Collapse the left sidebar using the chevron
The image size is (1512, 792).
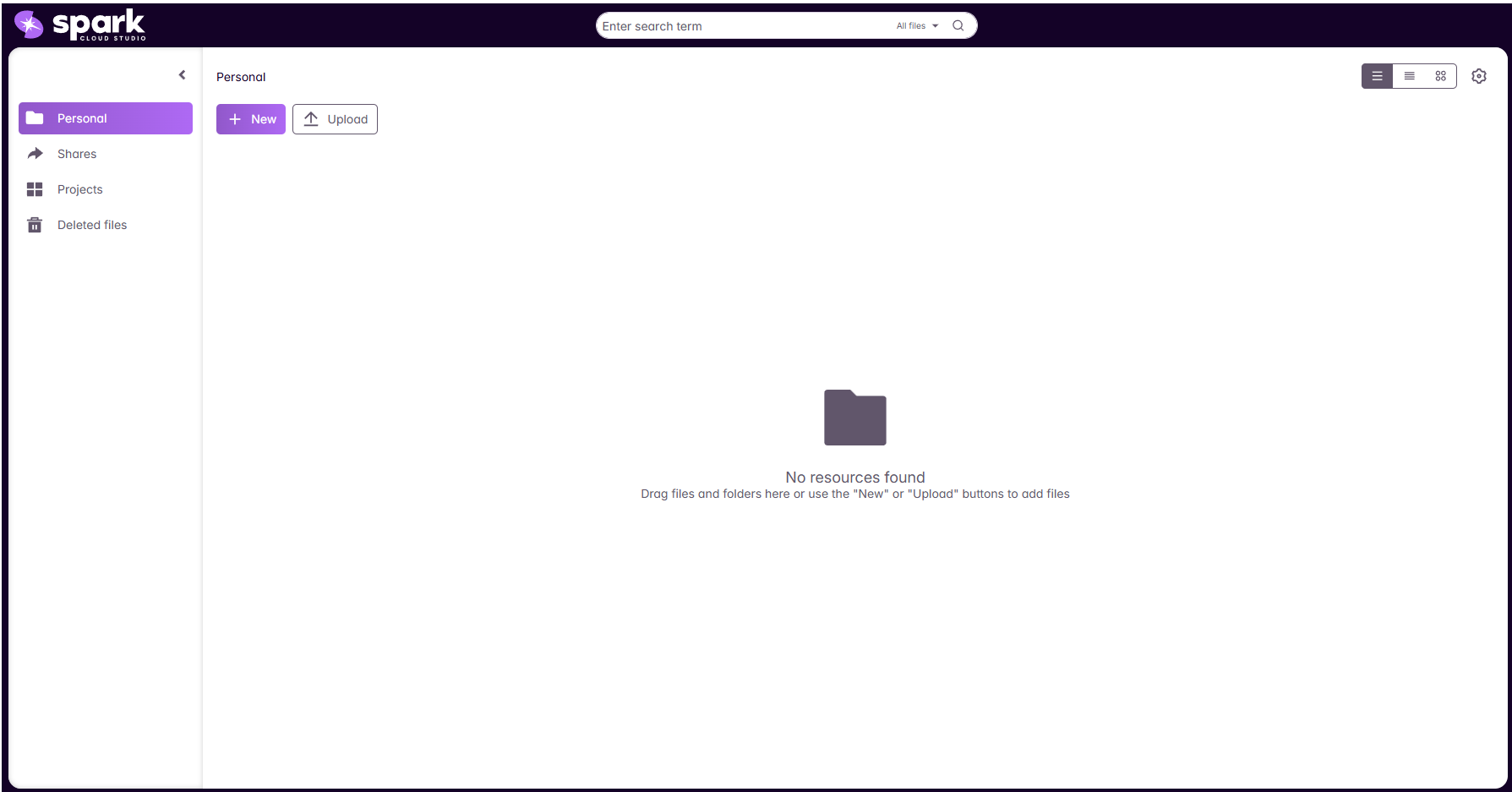coord(182,75)
